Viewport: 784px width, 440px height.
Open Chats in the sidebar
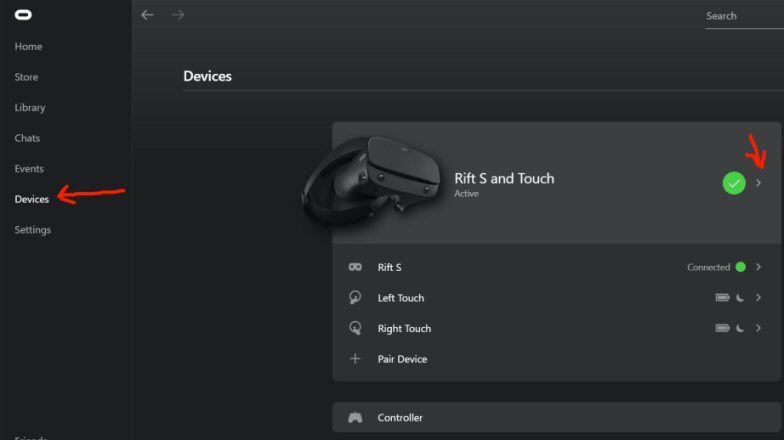[27, 138]
